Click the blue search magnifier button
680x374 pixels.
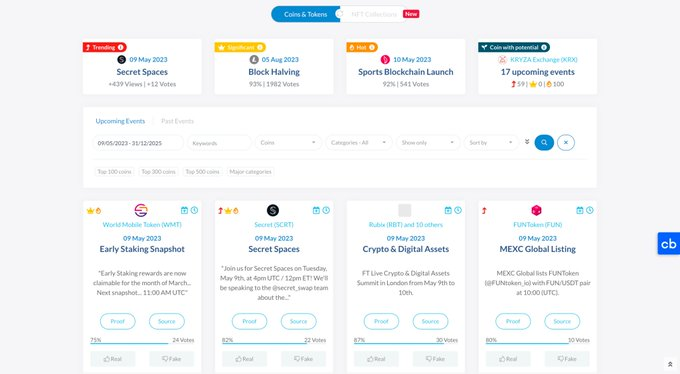click(544, 142)
